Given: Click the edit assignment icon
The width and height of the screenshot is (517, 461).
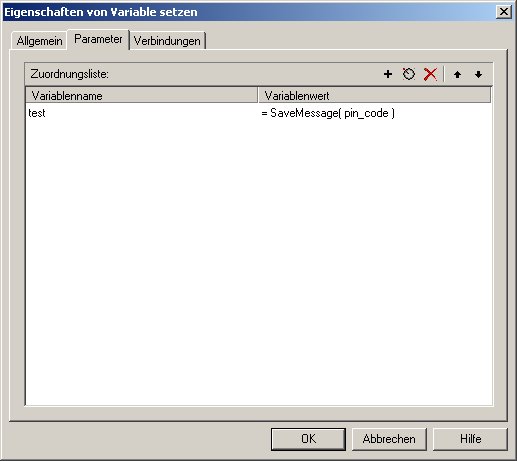Looking at the screenshot, I should (409, 74).
